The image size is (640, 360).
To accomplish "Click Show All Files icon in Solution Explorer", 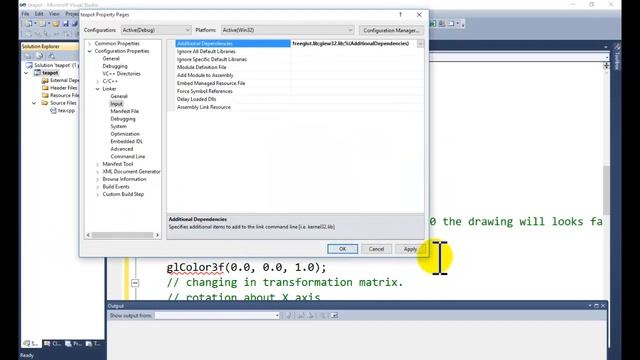I will click(40, 56).
